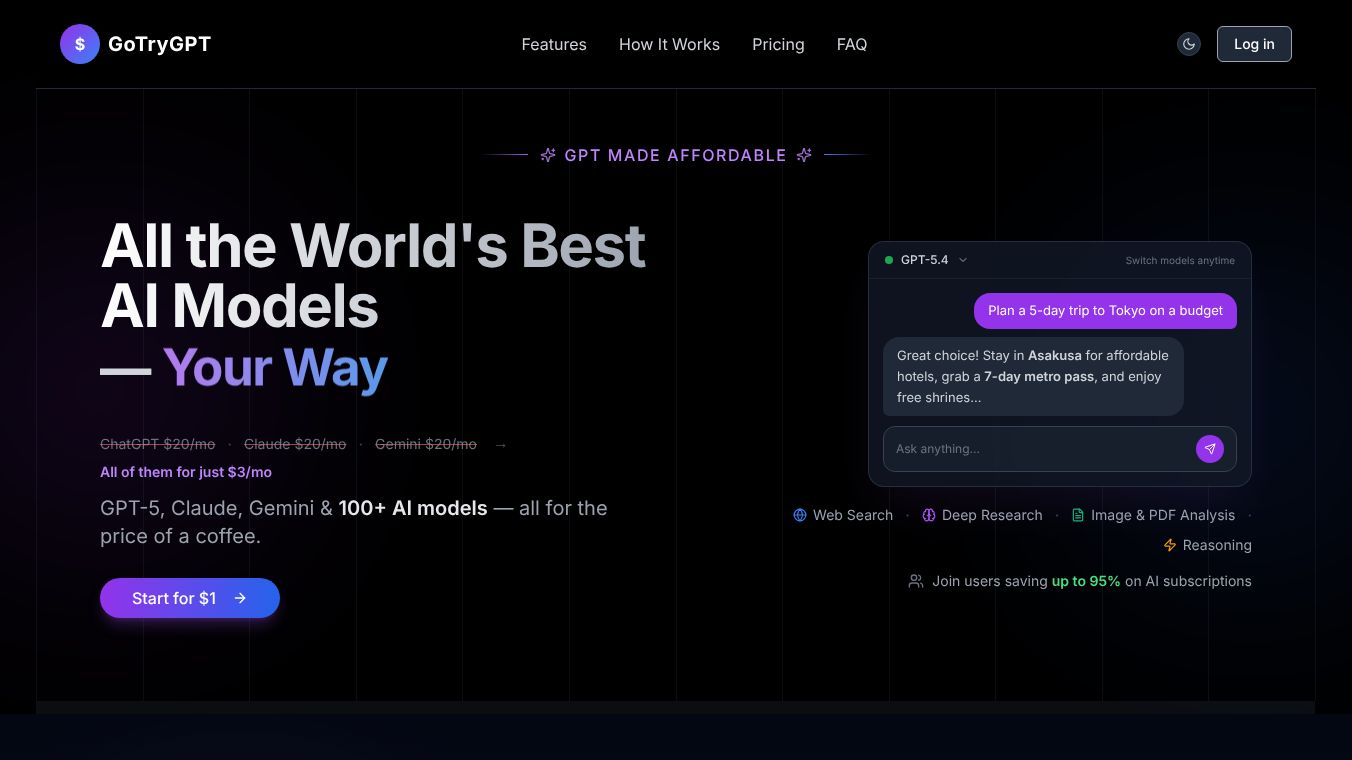Open the FAQ nav link
This screenshot has height=760, width=1352.
(x=852, y=44)
